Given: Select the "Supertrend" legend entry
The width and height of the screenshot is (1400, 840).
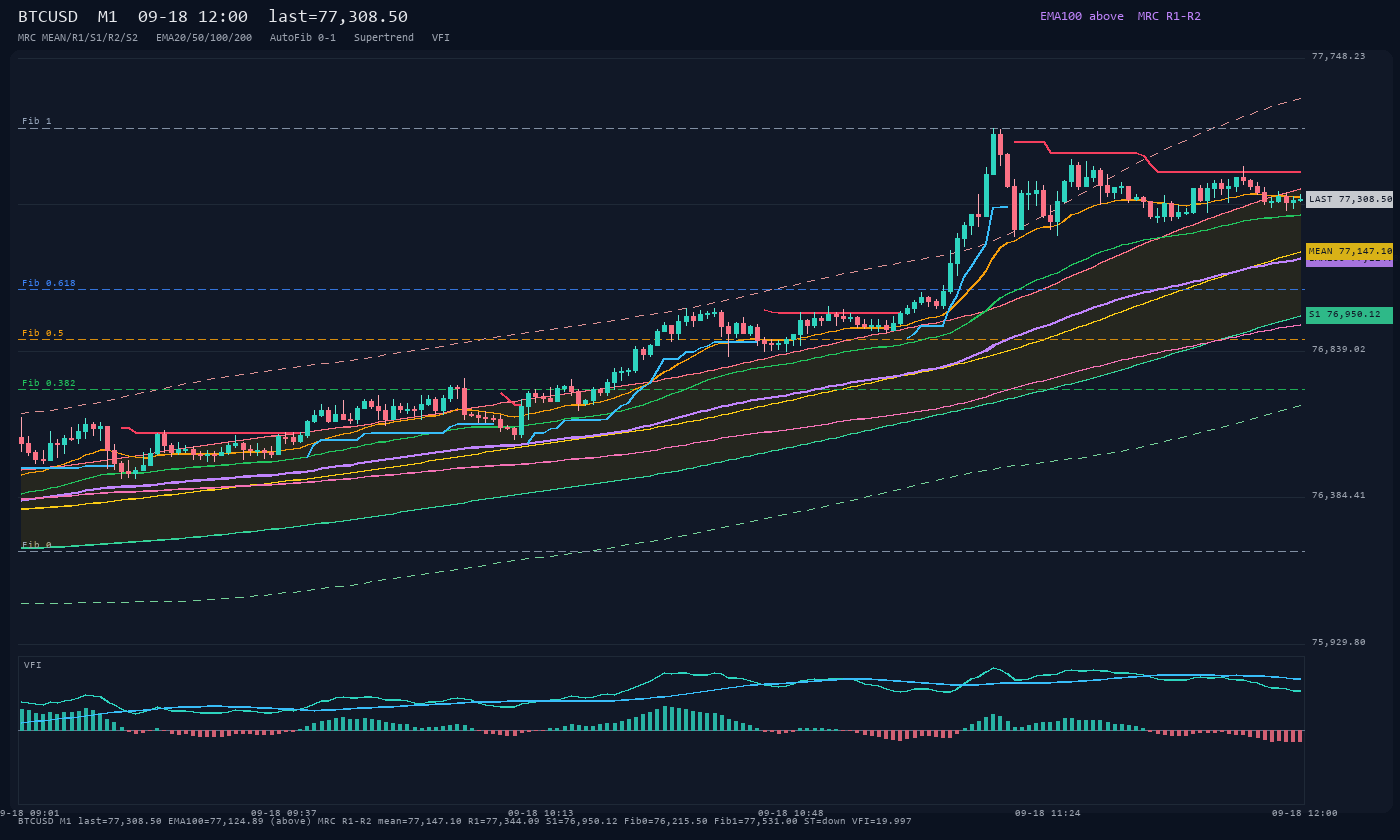Looking at the screenshot, I should pos(384,37).
